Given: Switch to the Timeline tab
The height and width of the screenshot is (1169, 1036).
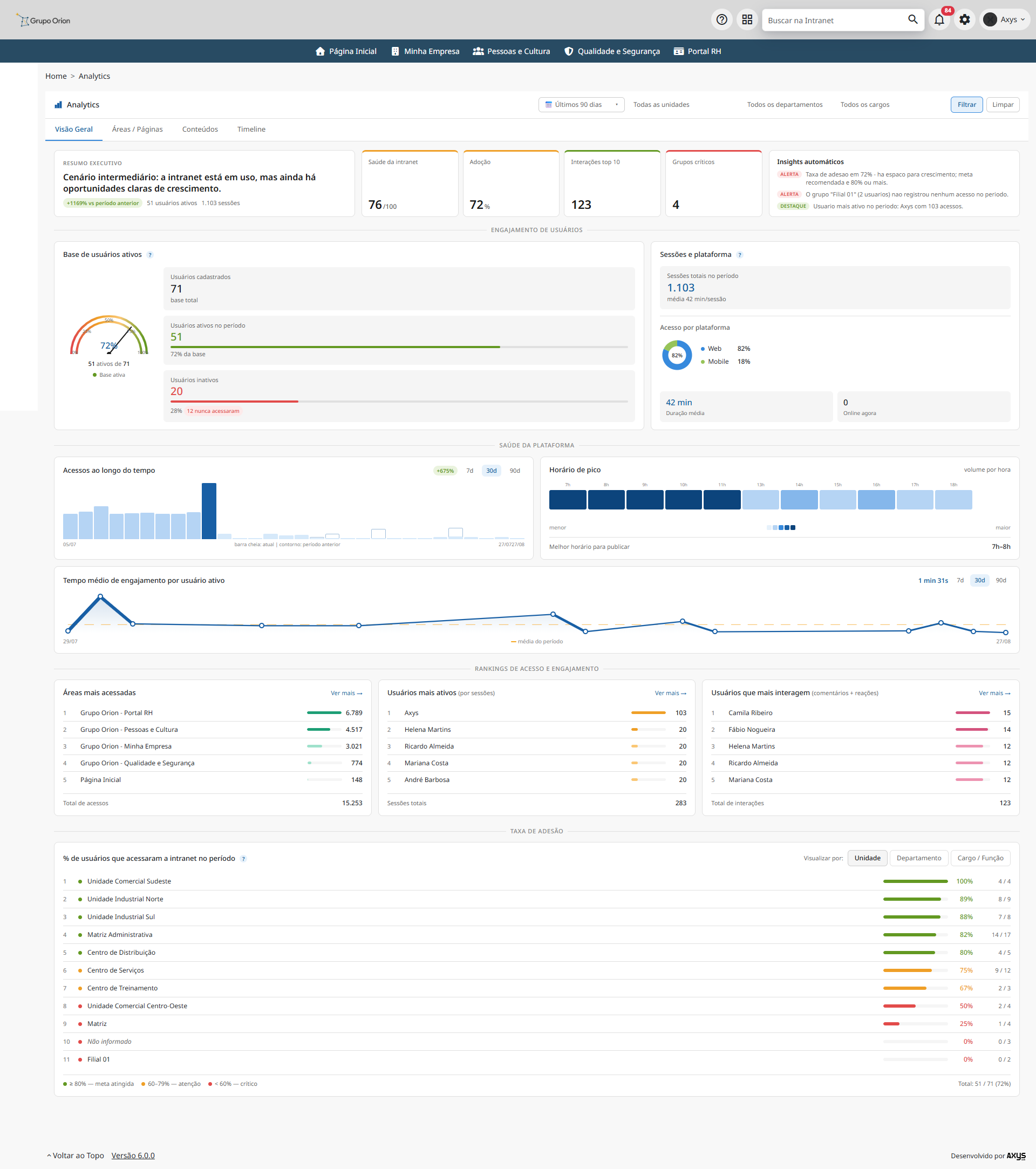Looking at the screenshot, I should pos(251,130).
